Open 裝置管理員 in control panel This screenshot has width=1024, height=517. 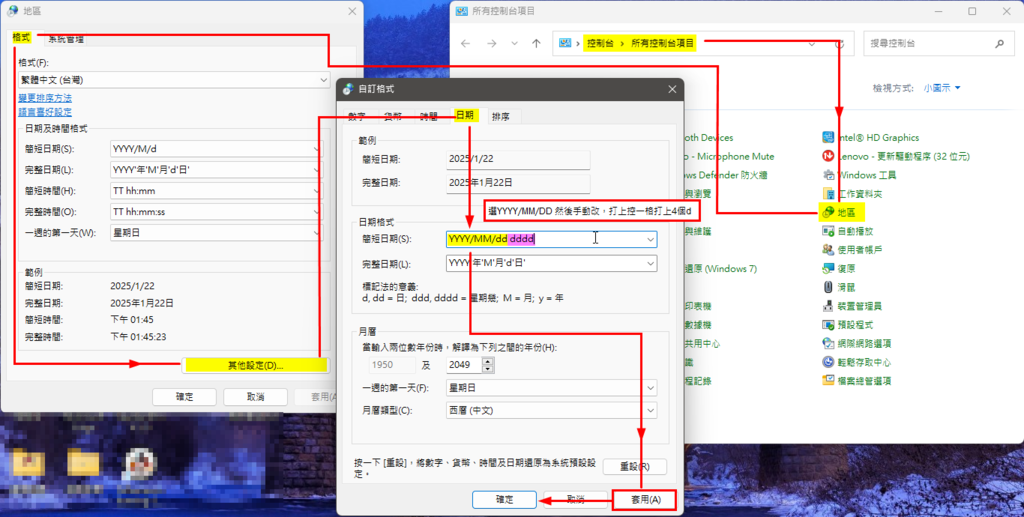pos(852,306)
